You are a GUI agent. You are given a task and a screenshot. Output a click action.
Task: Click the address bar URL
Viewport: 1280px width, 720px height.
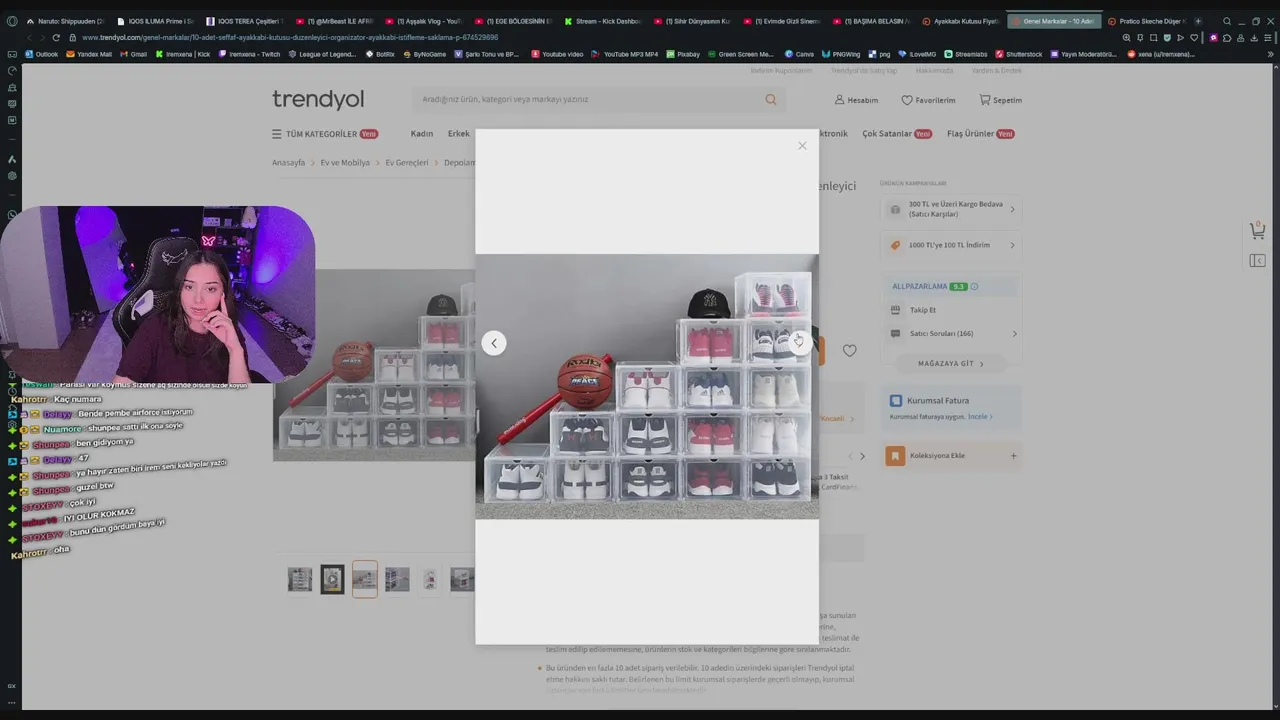290,38
